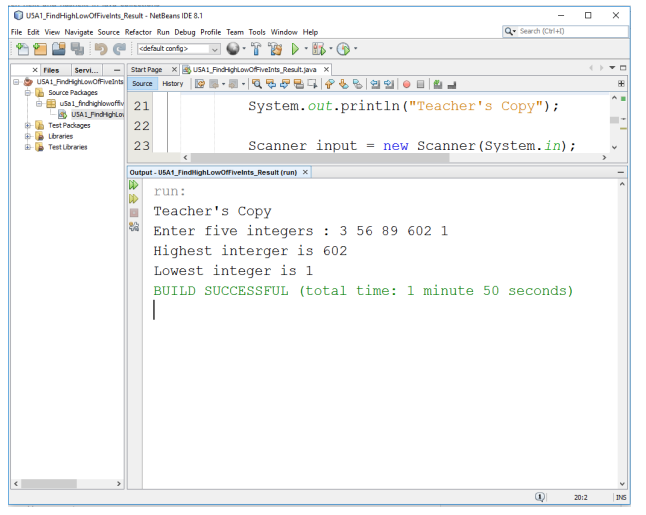Switch to the Files tab

[x=51, y=70]
